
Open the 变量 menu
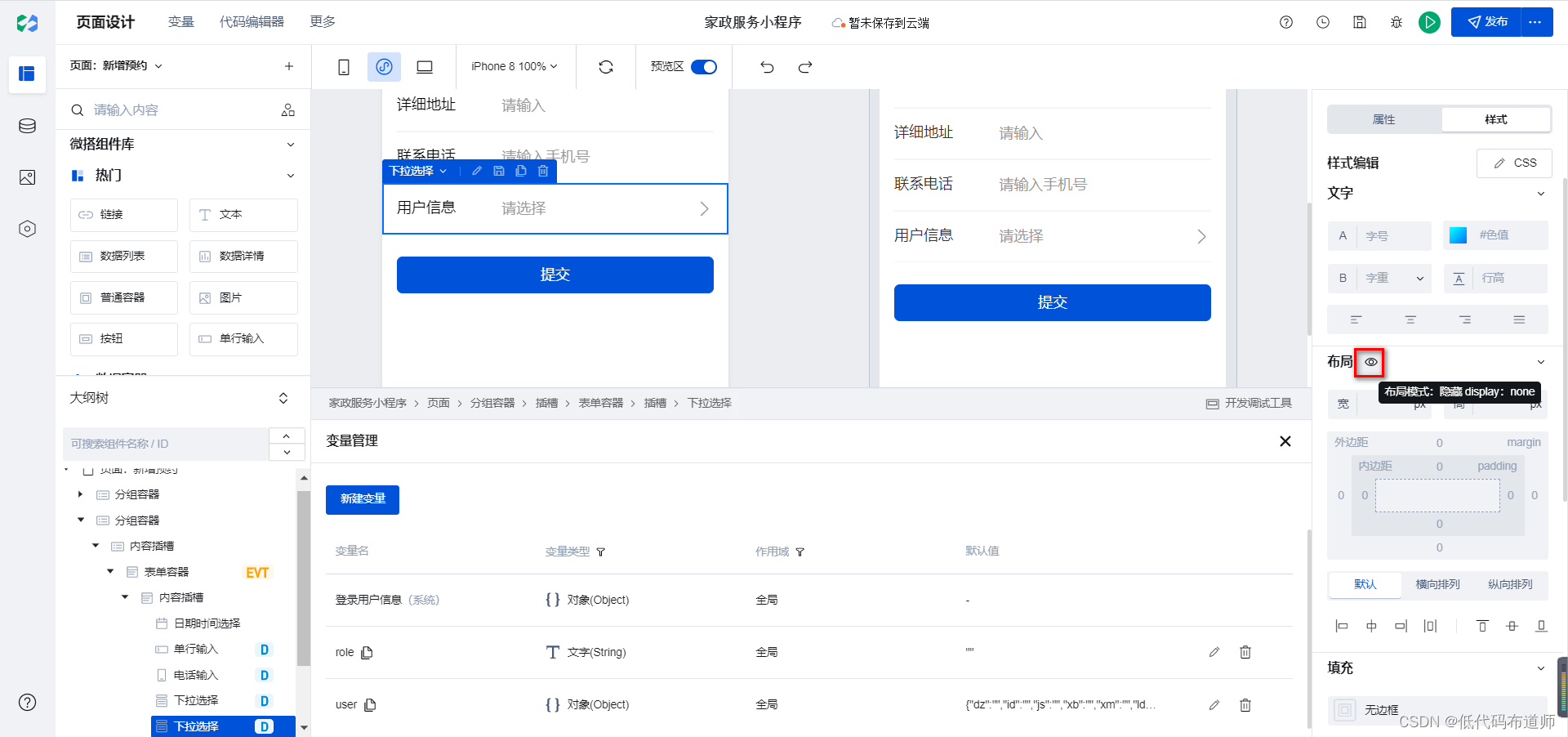pos(180,22)
